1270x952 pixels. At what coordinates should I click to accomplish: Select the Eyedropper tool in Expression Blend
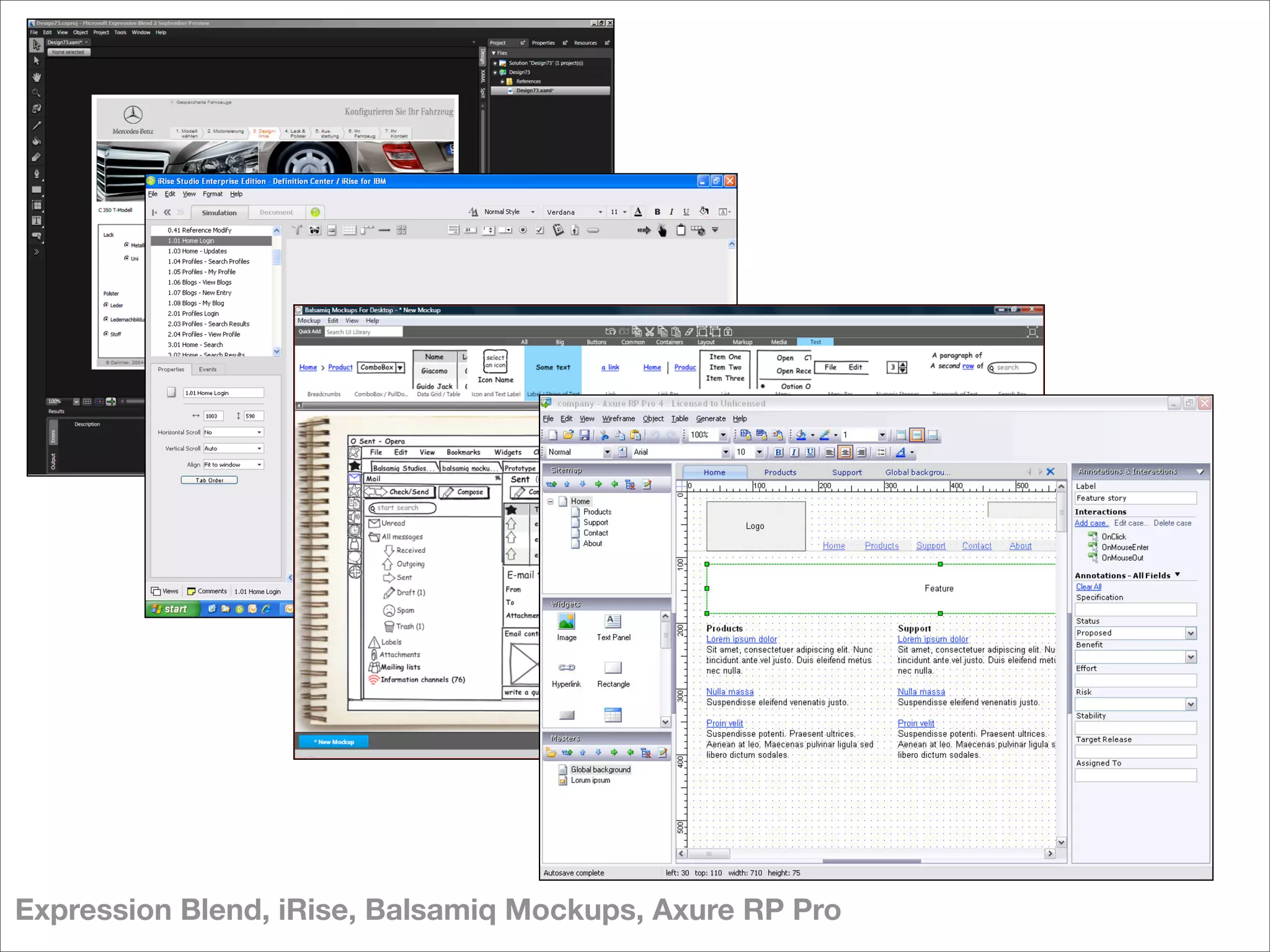[x=37, y=125]
